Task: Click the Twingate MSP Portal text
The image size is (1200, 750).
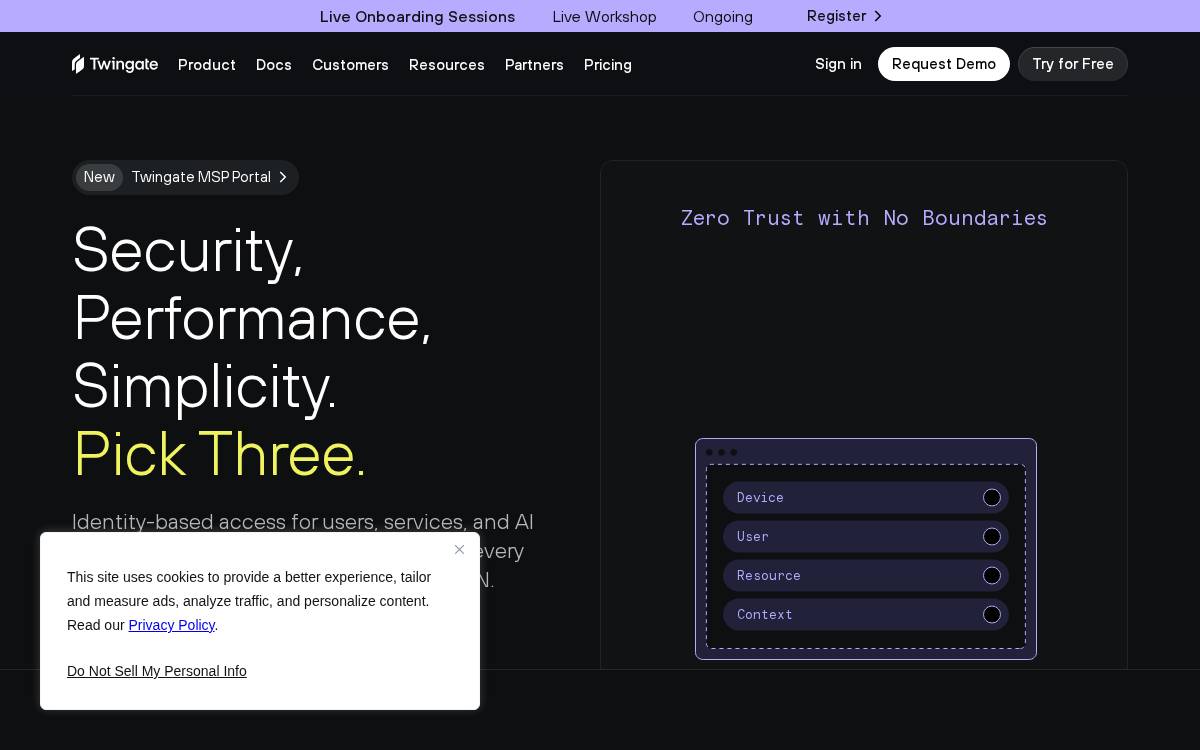Action: click(201, 177)
